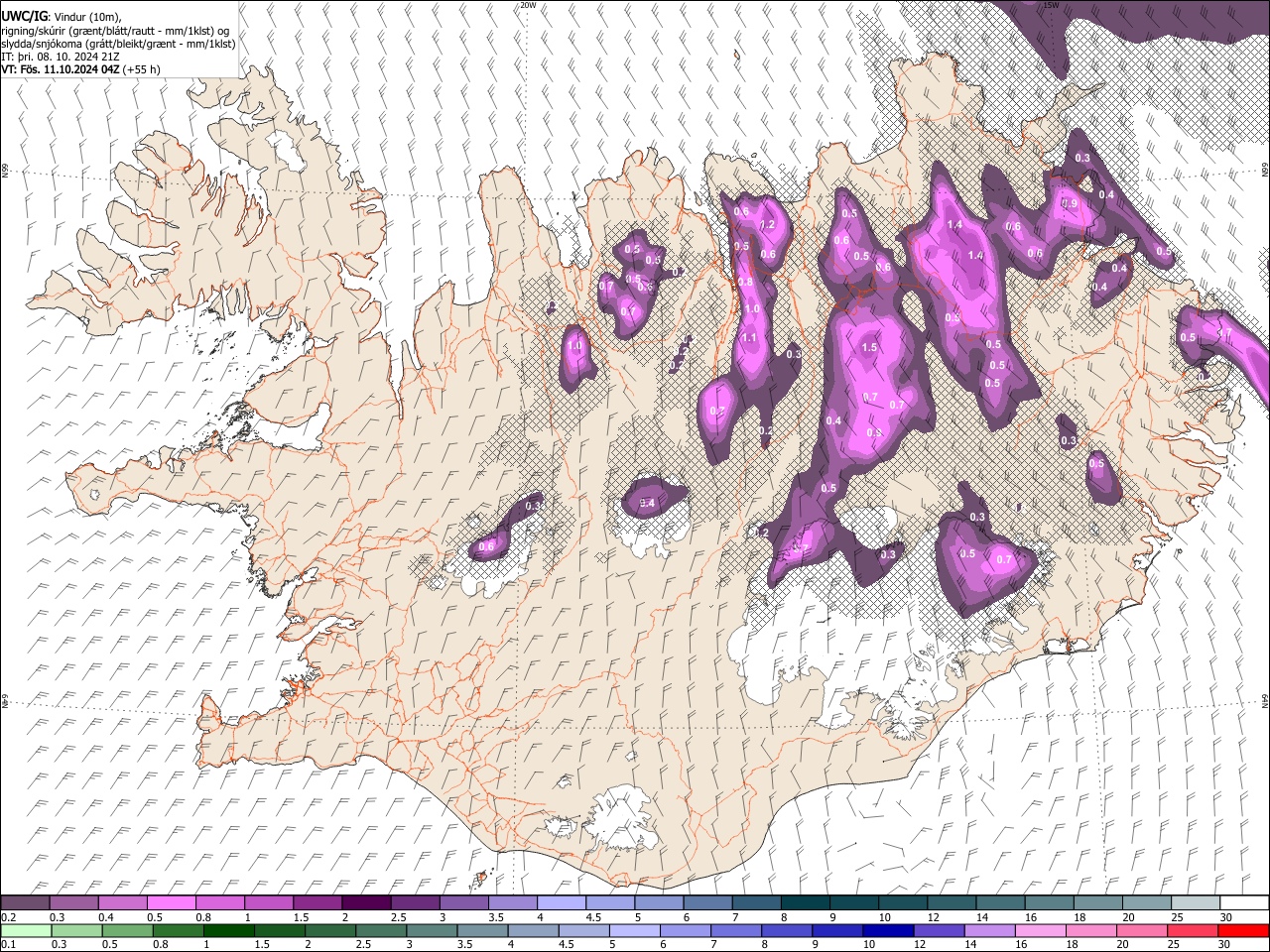Select the teal 12 swatch in upper legend row

951,903
